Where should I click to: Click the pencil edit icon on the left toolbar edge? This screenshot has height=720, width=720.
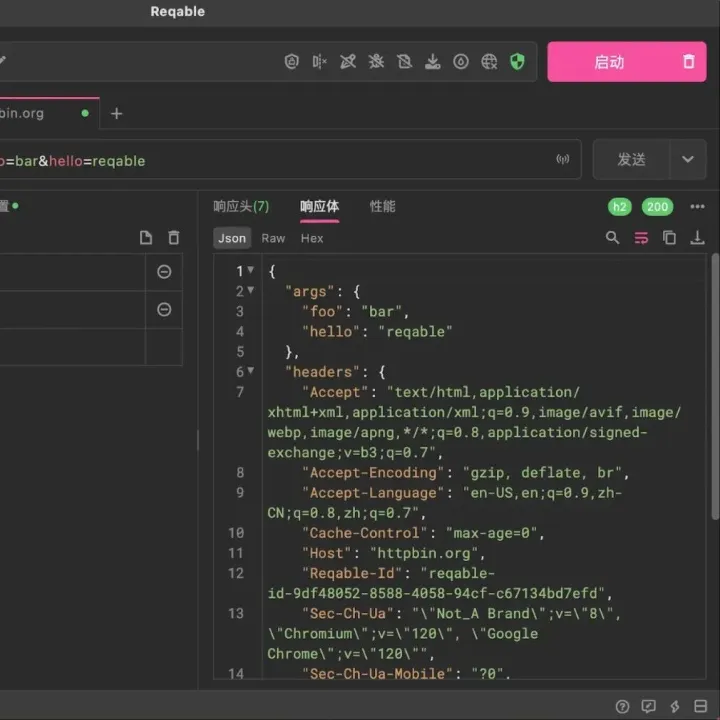point(3,60)
